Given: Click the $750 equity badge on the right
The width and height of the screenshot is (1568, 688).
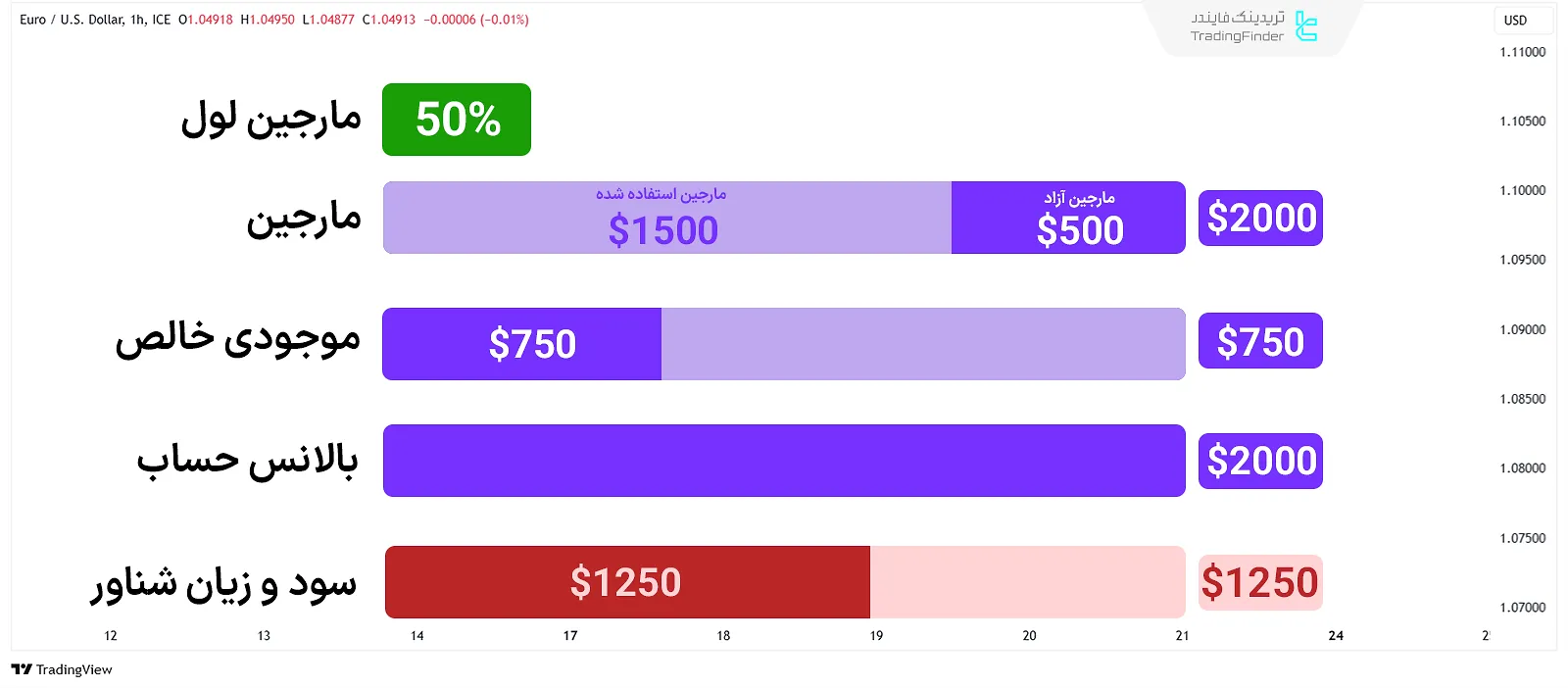Looking at the screenshot, I should pyautogui.click(x=1260, y=341).
